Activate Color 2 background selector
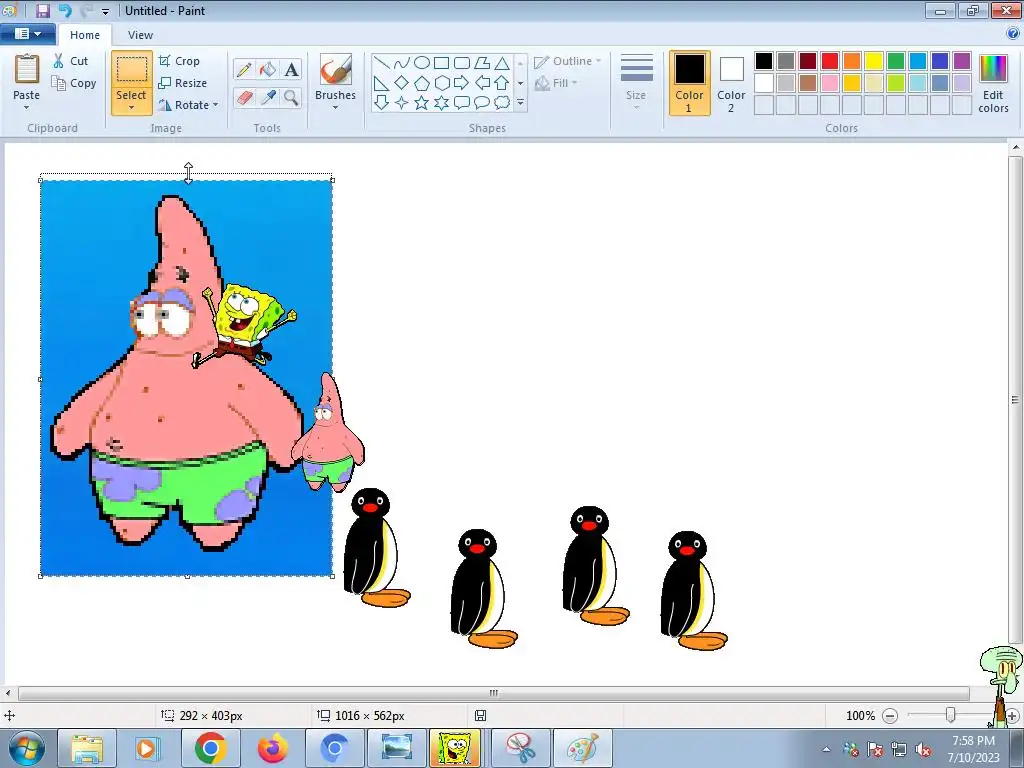Screen dimensions: 1024x768 (731, 83)
